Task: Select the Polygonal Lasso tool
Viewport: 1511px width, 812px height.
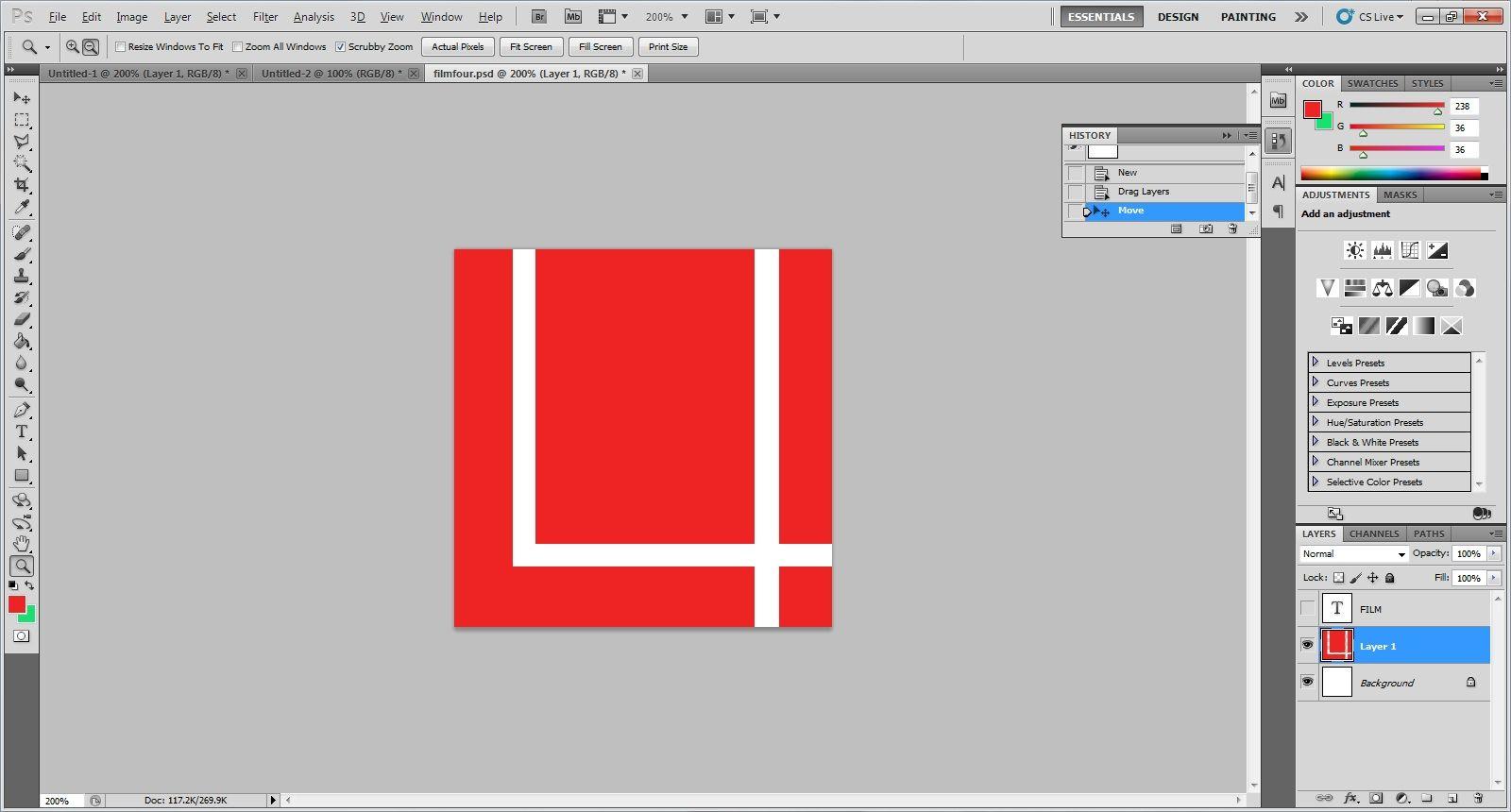Action: (22, 142)
